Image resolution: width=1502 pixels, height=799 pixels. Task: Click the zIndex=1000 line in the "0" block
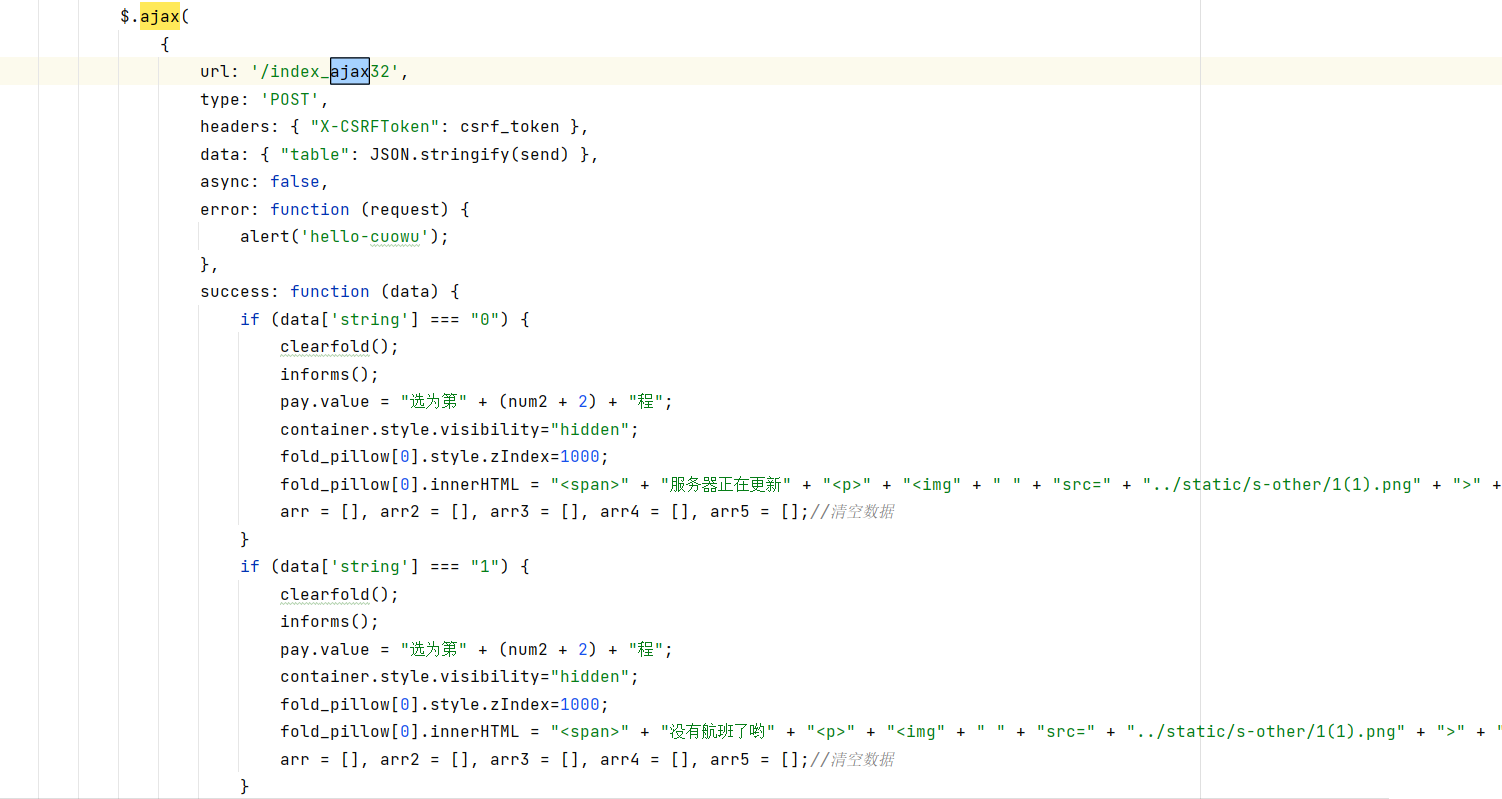click(444, 456)
